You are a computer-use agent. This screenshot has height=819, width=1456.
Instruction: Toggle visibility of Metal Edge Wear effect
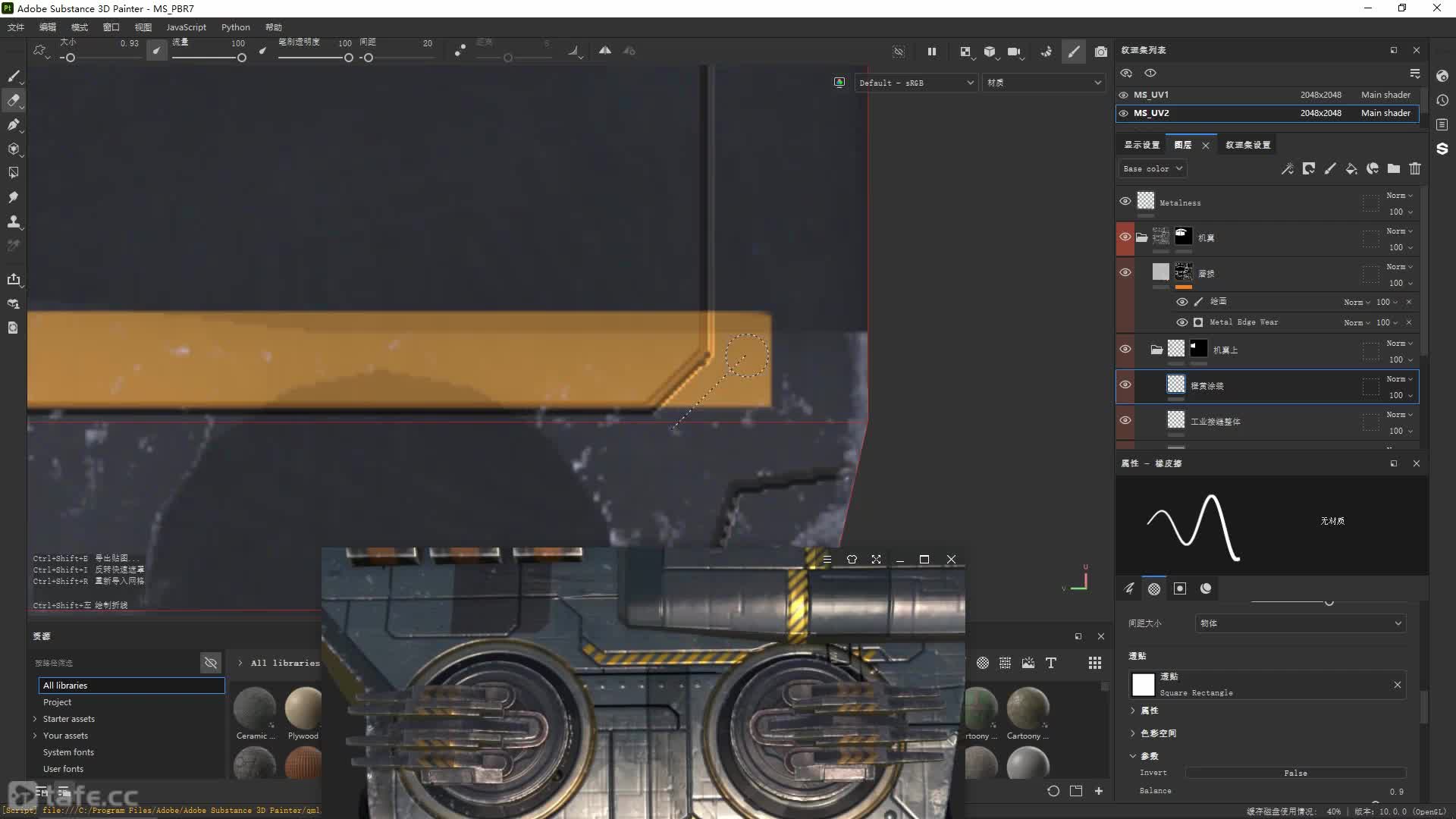pyautogui.click(x=1181, y=322)
